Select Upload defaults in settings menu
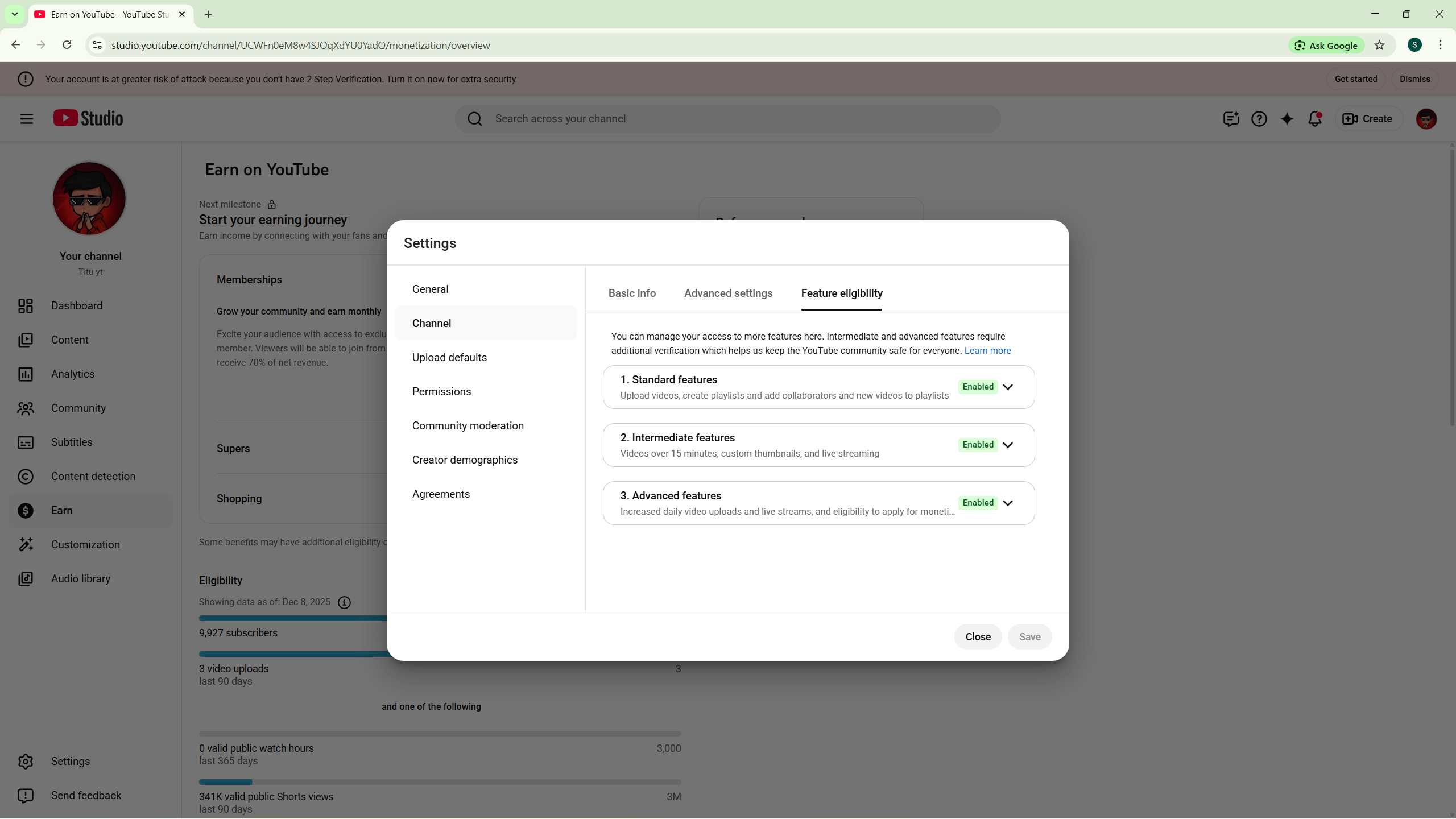The height and width of the screenshot is (819, 1456). pos(449,358)
